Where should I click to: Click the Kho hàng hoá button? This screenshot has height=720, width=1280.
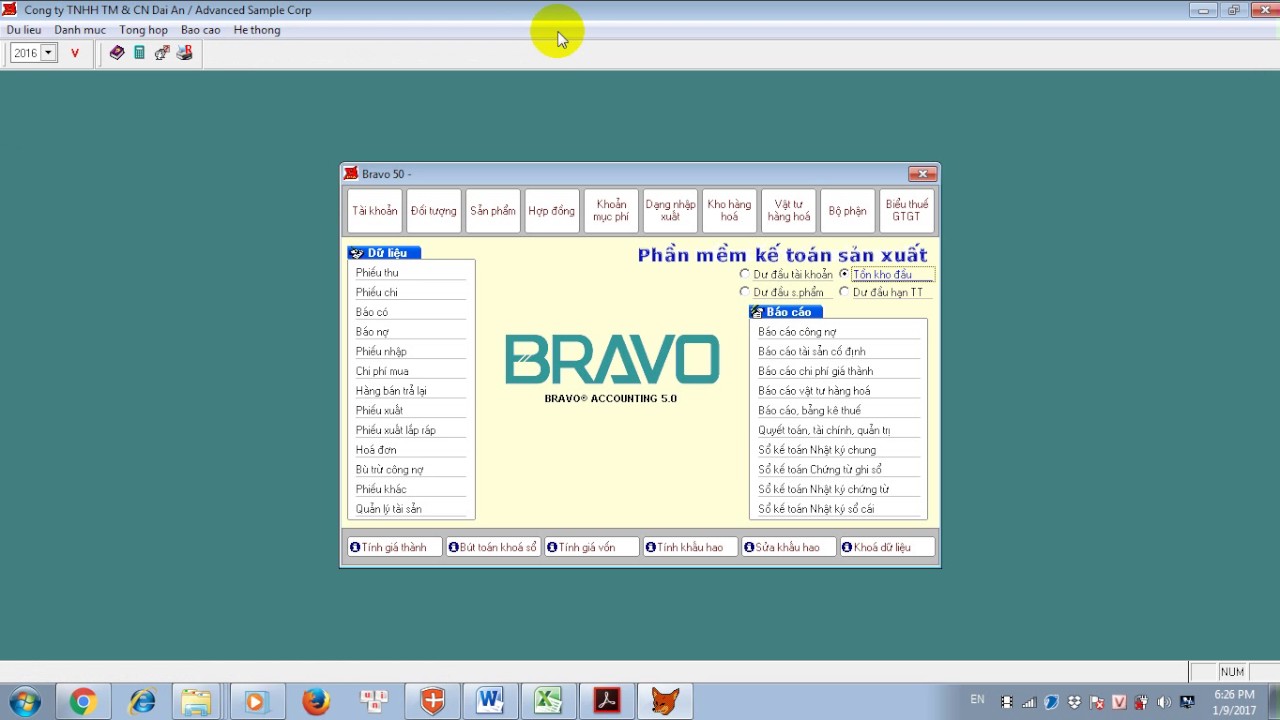tap(729, 211)
